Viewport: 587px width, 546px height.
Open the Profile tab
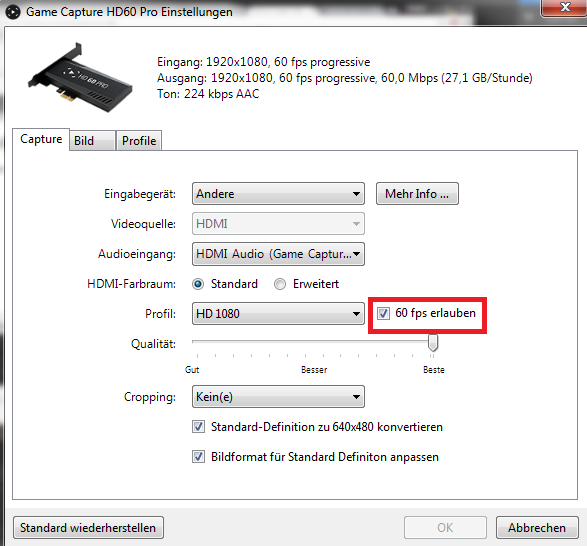click(x=139, y=141)
